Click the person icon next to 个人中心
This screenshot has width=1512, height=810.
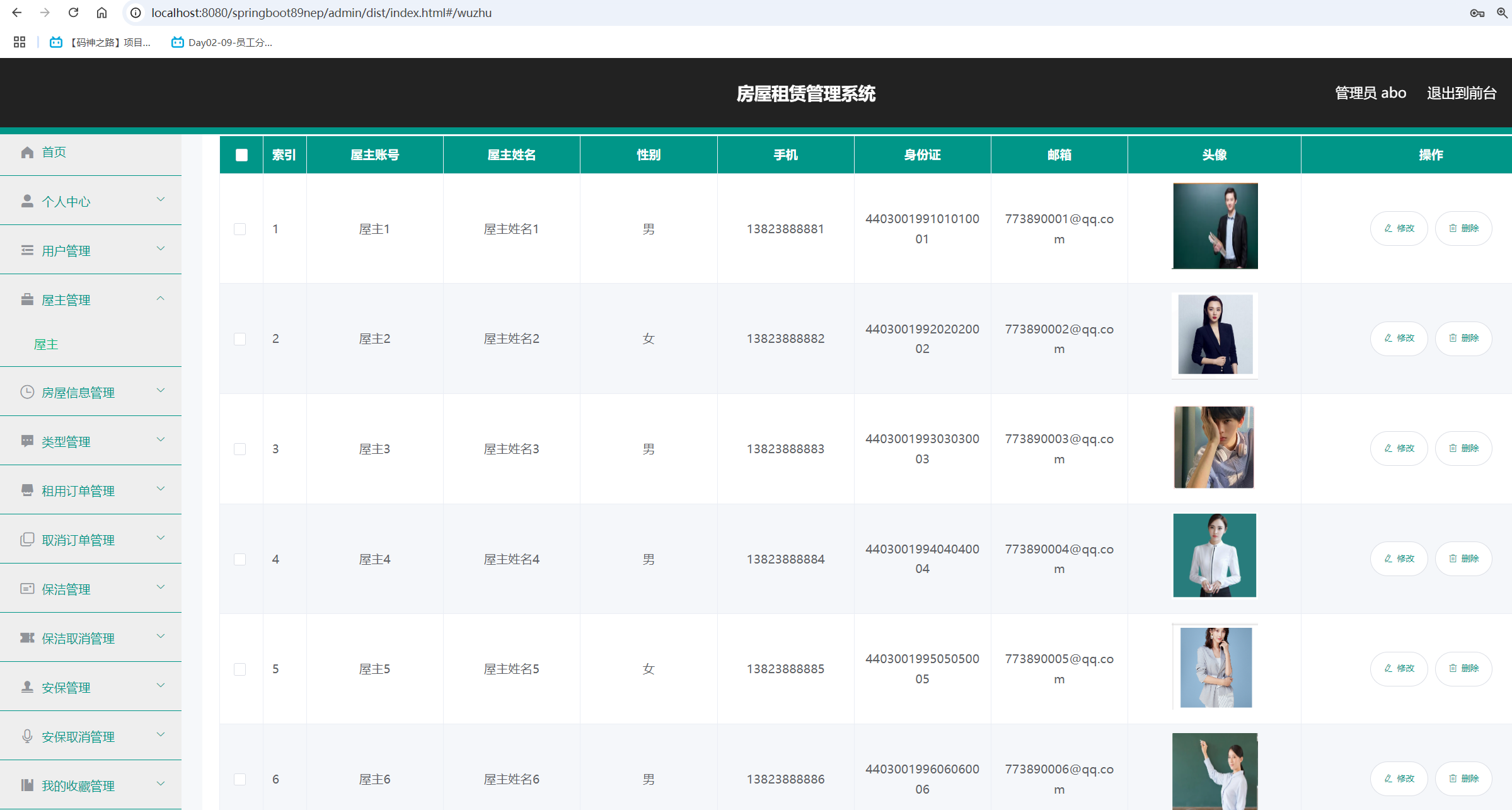[x=27, y=201]
